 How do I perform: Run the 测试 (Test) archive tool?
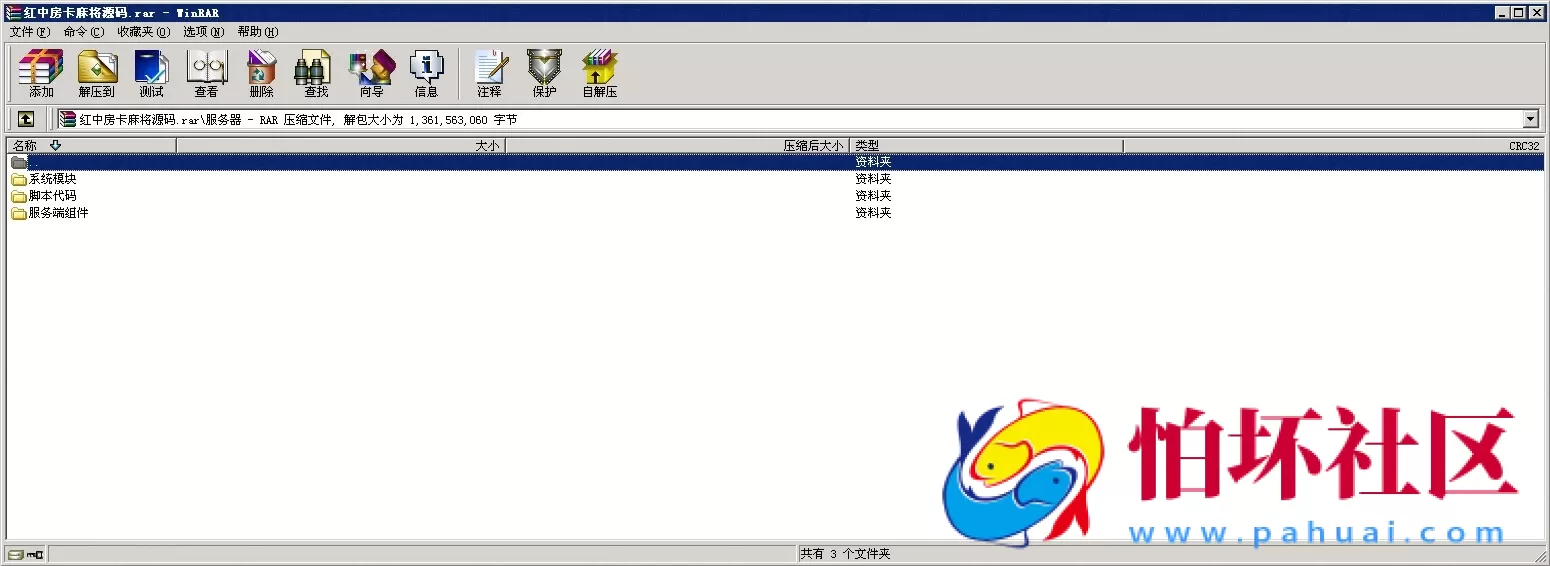coord(151,73)
